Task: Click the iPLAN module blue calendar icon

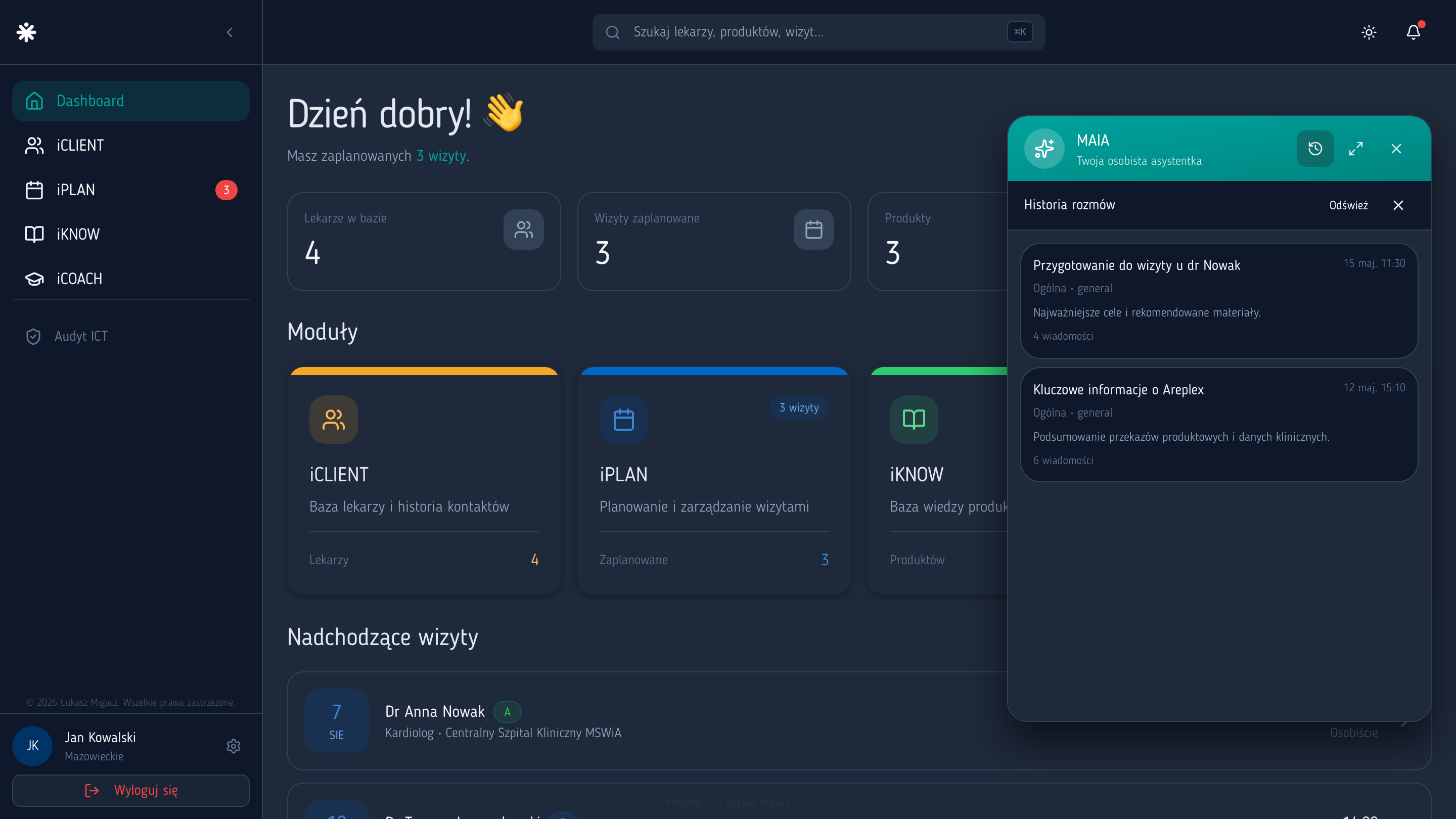Action: click(623, 420)
